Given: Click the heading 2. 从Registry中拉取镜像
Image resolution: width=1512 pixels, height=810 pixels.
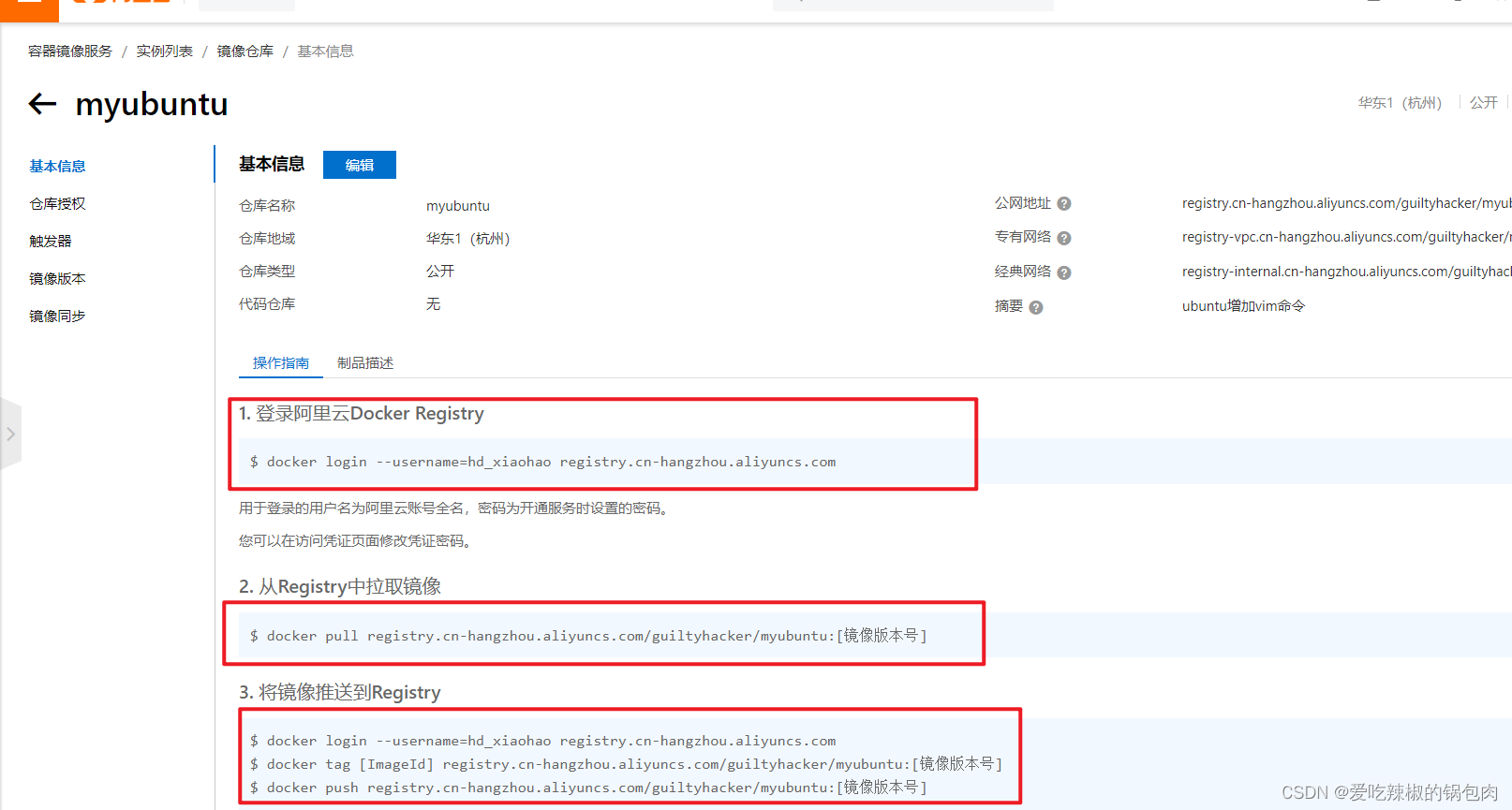Looking at the screenshot, I should tap(340, 586).
